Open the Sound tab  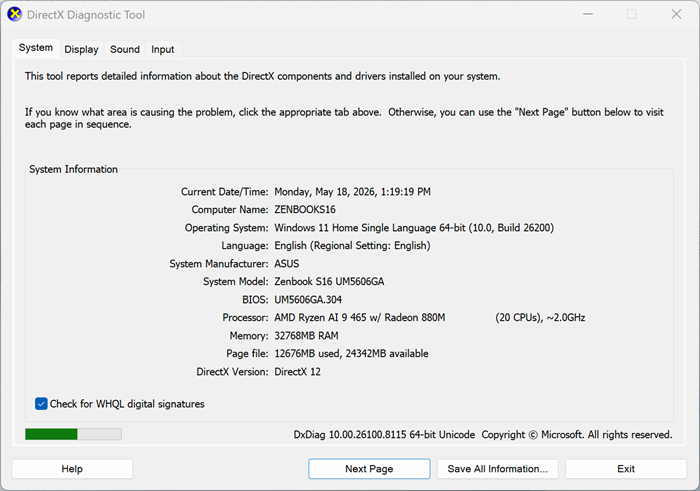click(125, 49)
